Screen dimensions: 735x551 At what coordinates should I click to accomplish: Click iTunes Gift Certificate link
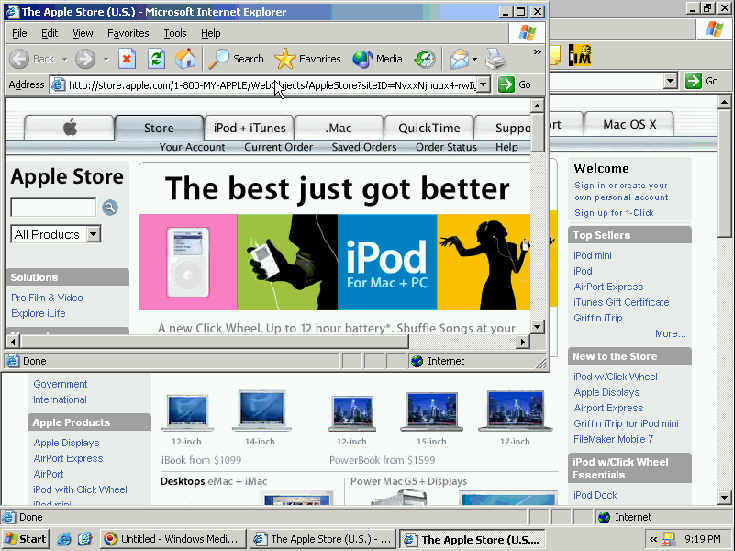pos(621,302)
